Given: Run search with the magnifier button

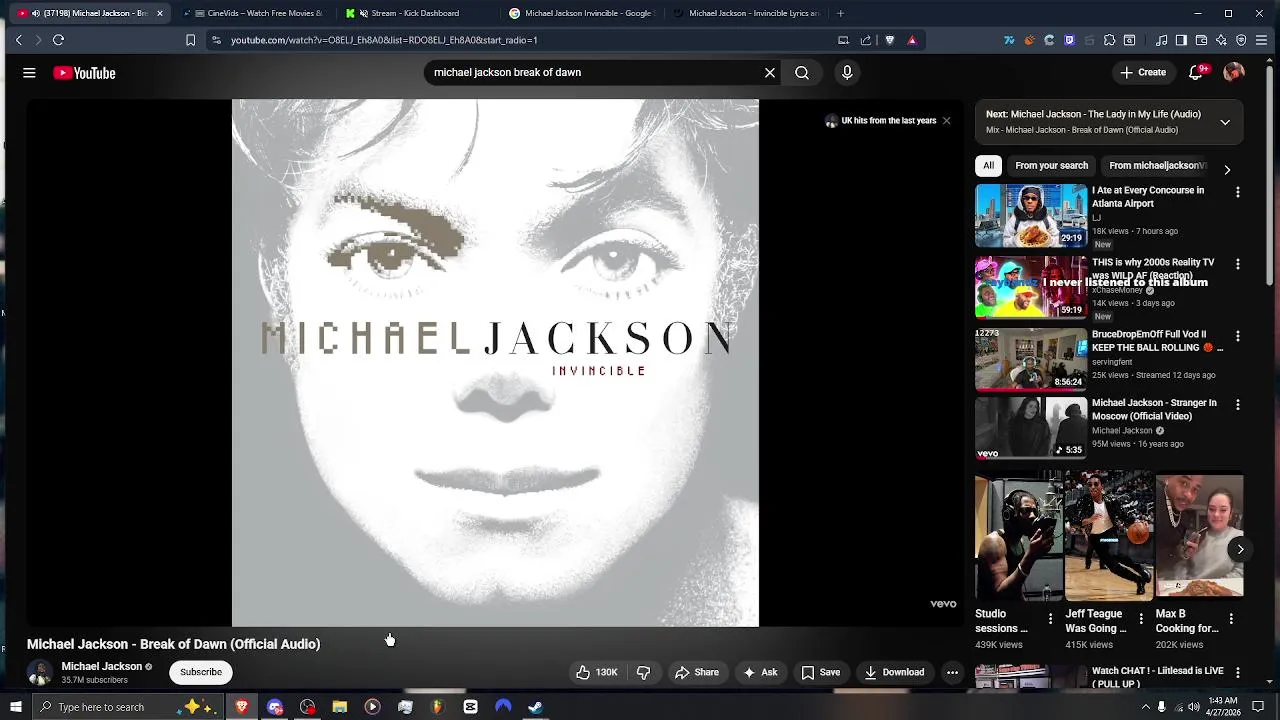Looking at the screenshot, I should [802, 72].
